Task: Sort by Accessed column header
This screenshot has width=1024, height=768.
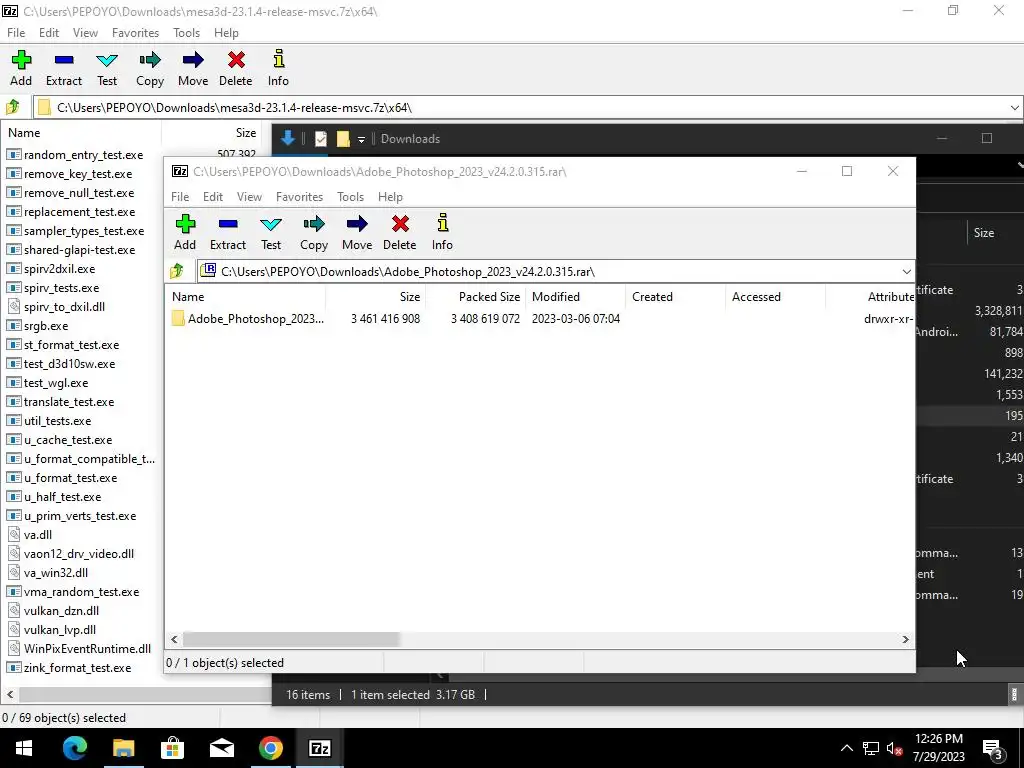Action: [775, 296]
